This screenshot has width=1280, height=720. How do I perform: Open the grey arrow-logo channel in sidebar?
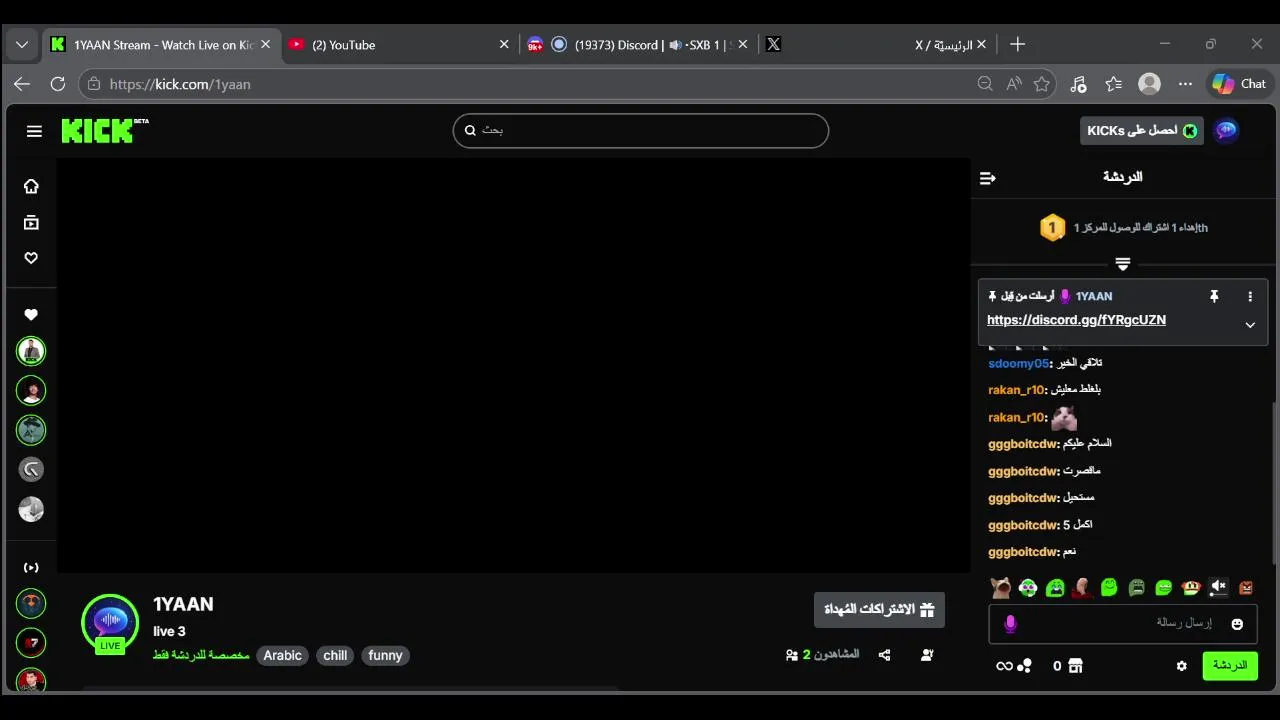pos(31,469)
